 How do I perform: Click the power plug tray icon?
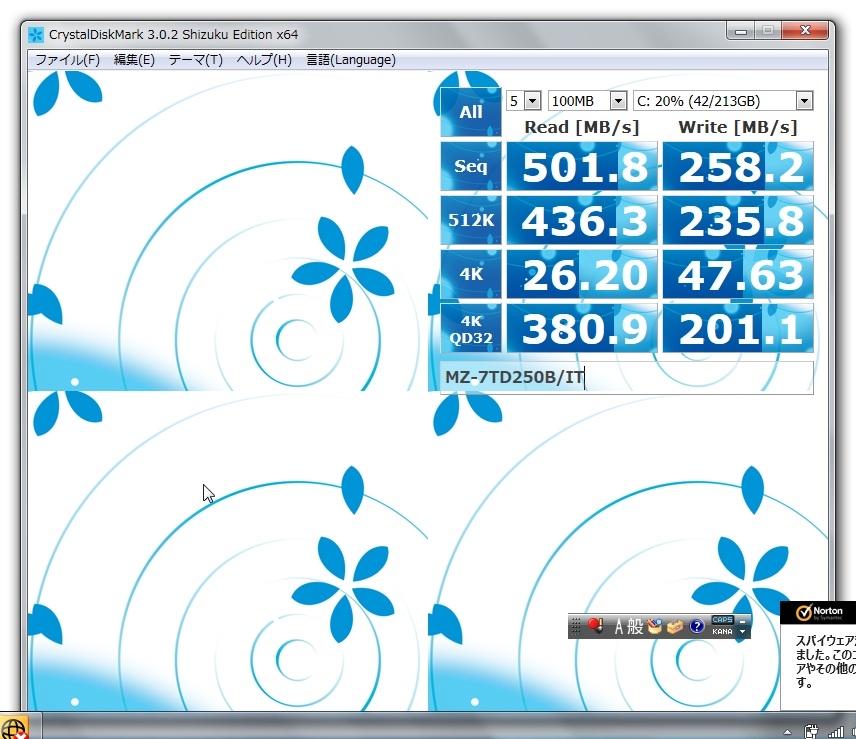tap(811, 731)
